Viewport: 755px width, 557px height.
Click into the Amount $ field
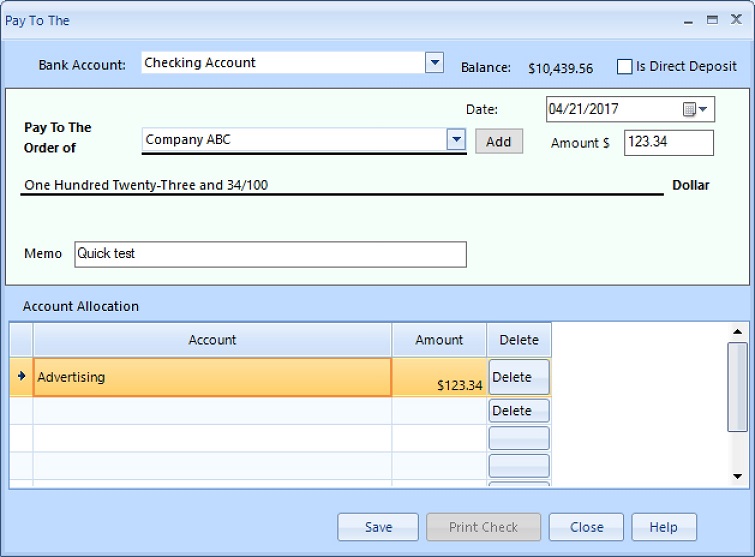coord(668,143)
